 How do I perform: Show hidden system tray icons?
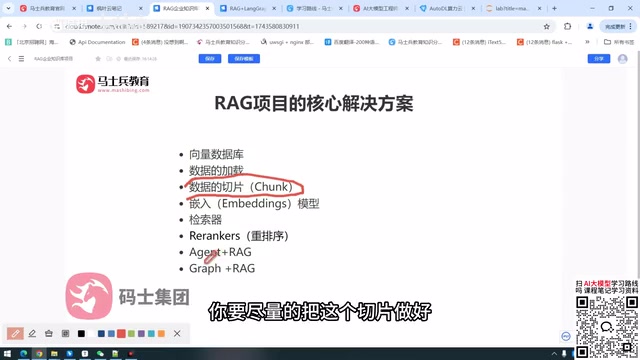click(x=554, y=354)
